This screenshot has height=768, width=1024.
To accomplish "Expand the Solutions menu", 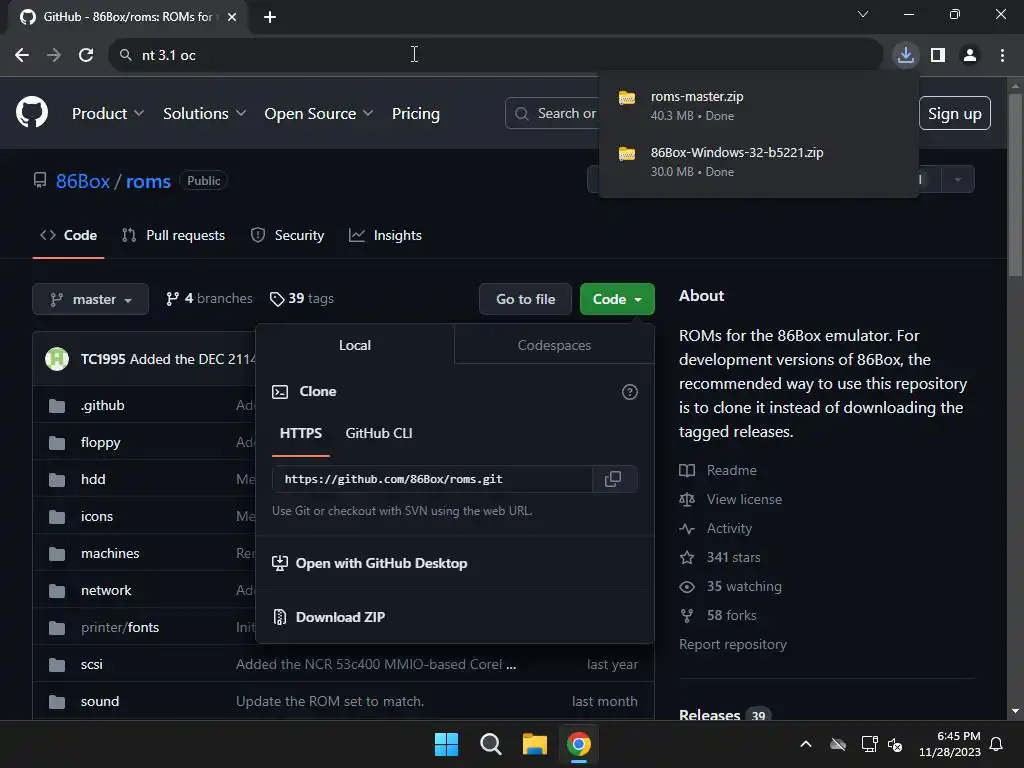I will [204, 114].
